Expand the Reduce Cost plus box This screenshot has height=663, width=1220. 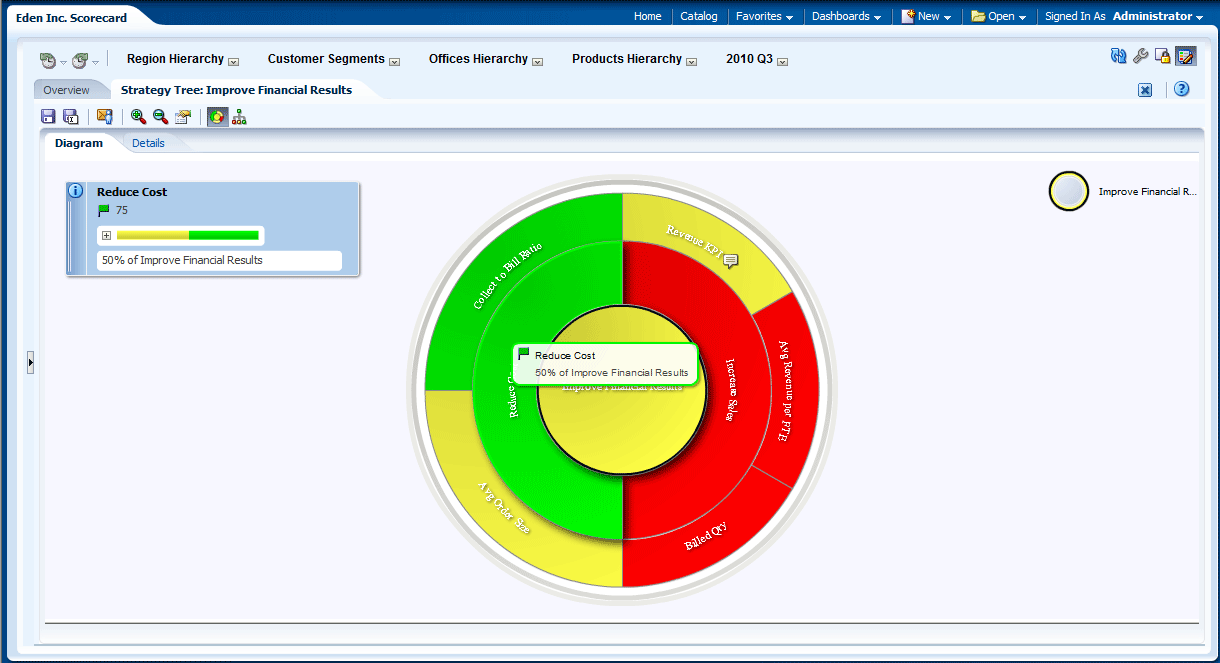coord(106,235)
